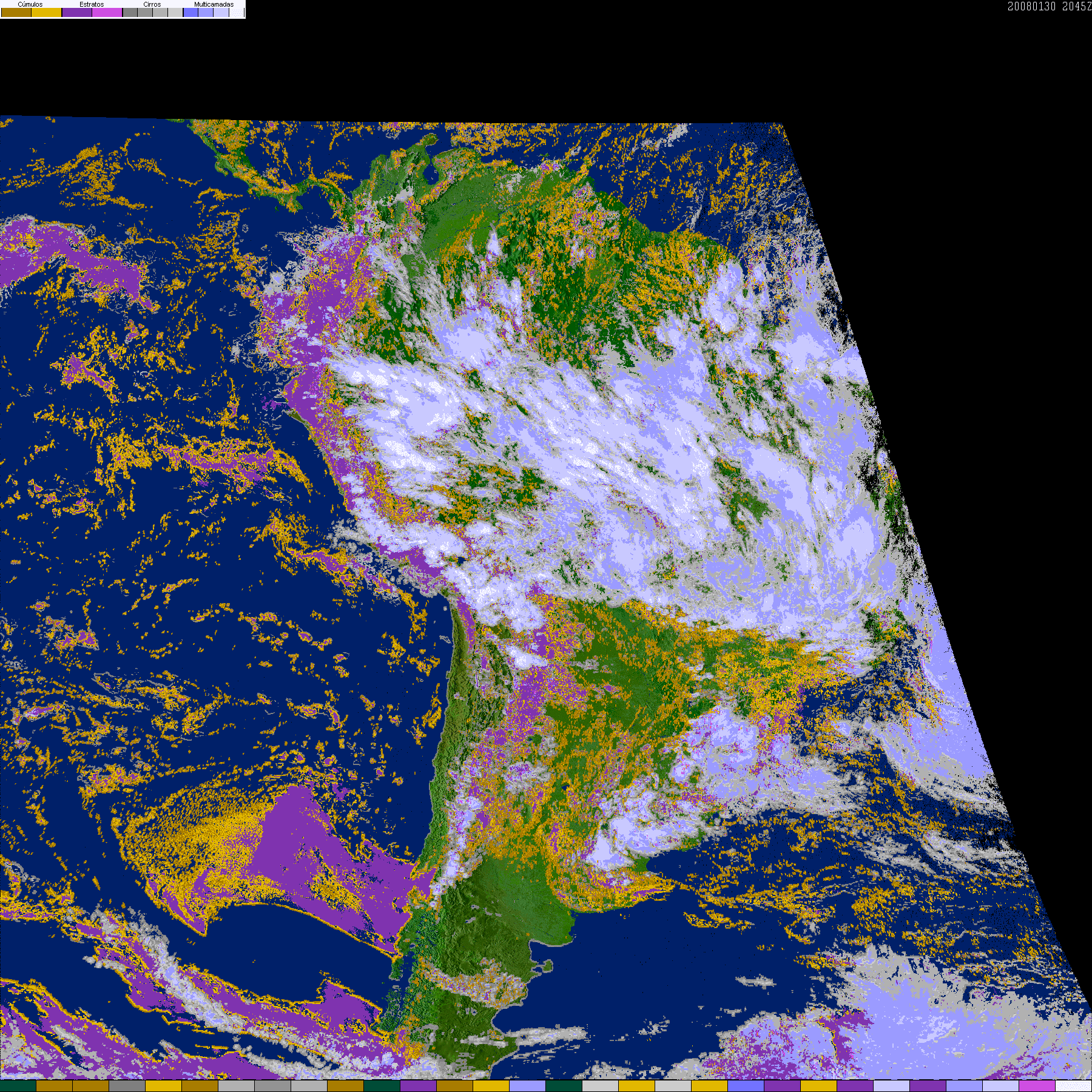Pick the lightest gray Cirros legend swatch

(175, 12)
